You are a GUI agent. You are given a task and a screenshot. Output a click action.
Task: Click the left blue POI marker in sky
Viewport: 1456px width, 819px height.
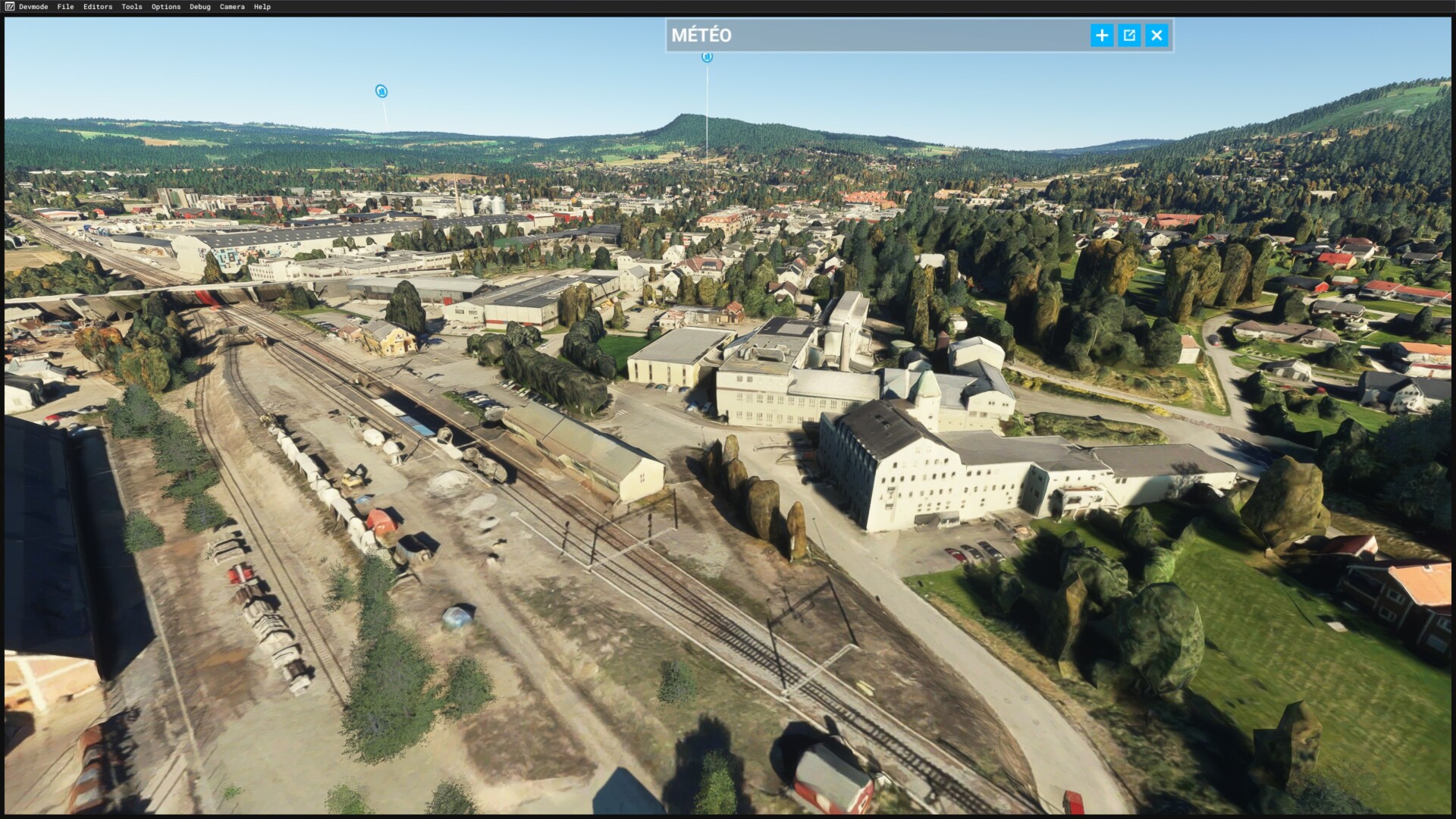[x=381, y=91]
